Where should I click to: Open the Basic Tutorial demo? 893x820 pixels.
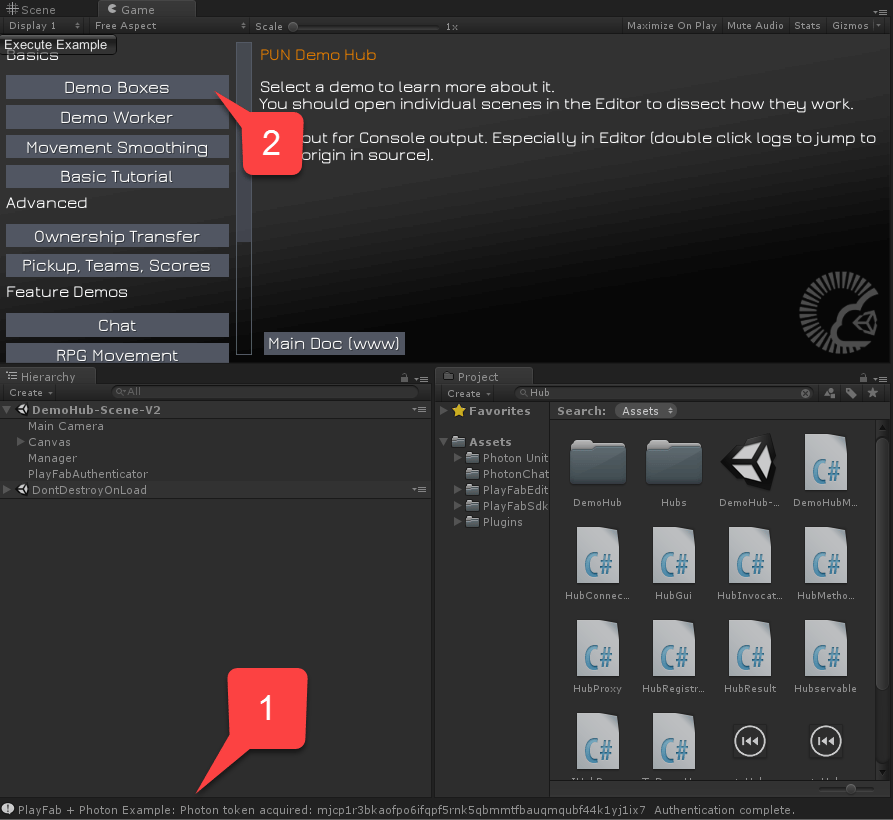point(117,177)
